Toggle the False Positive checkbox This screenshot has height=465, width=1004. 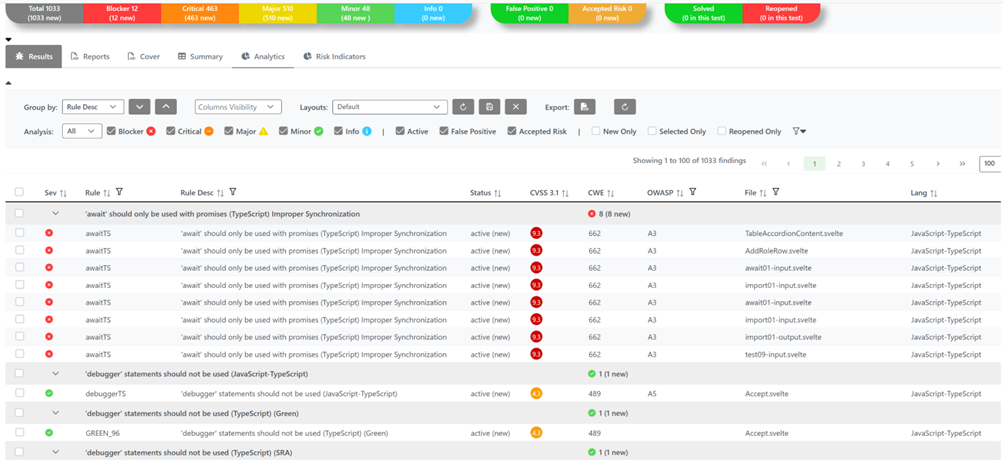(444, 131)
